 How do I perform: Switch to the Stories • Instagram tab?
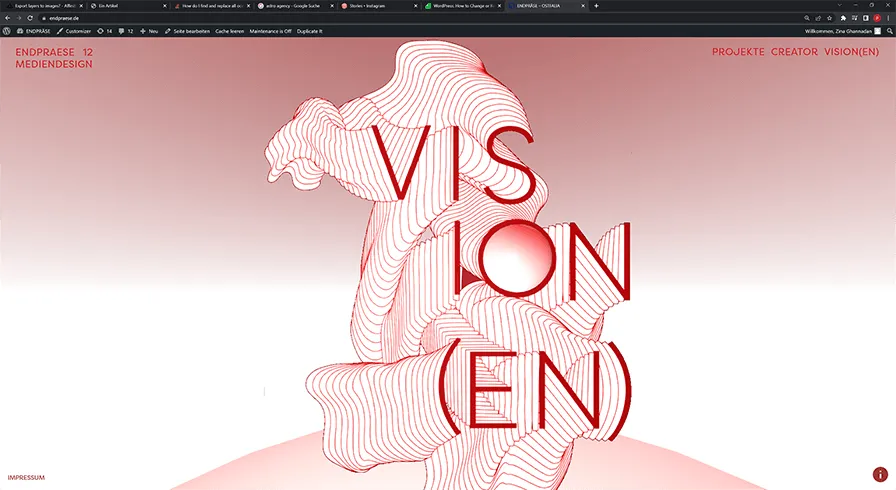pos(370,6)
